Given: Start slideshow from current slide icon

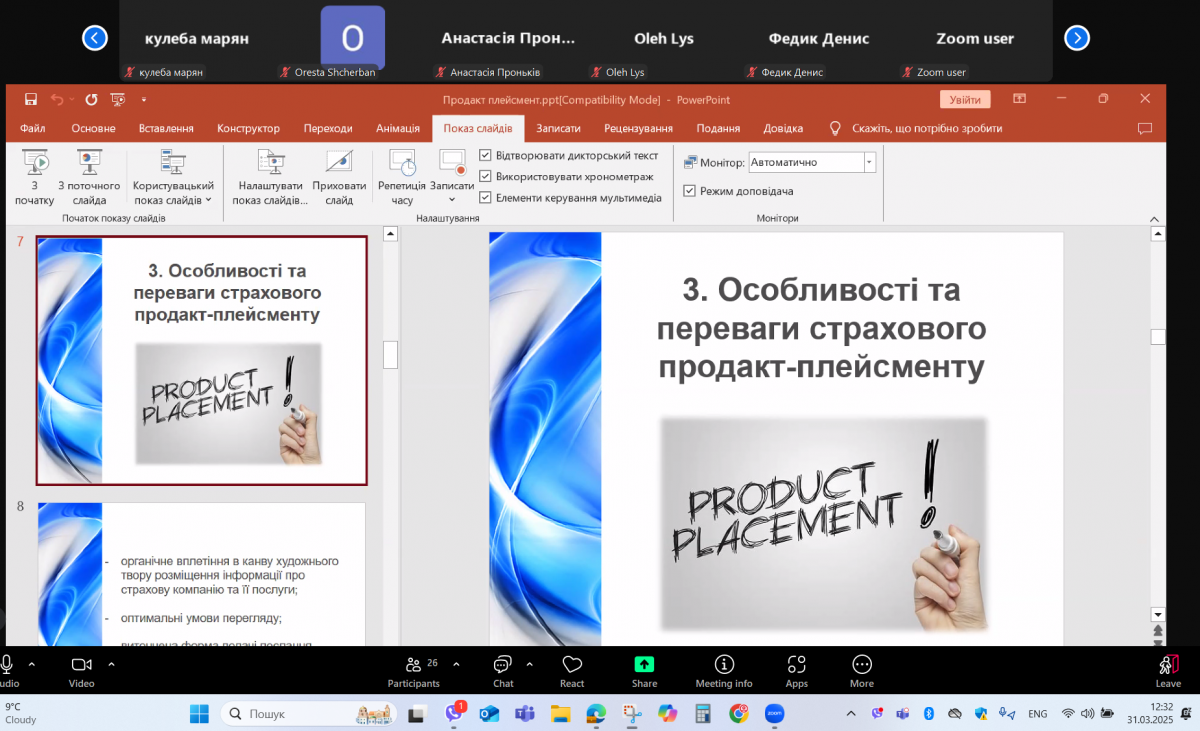Looking at the screenshot, I should click(x=89, y=162).
